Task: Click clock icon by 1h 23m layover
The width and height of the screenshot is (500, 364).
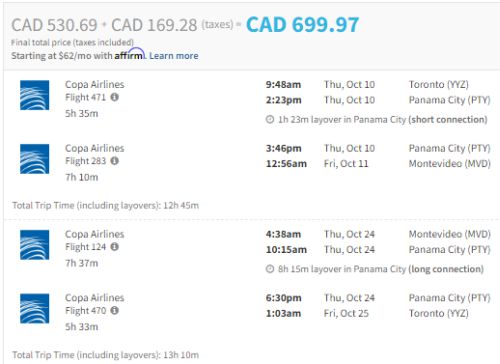Action: (270, 120)
